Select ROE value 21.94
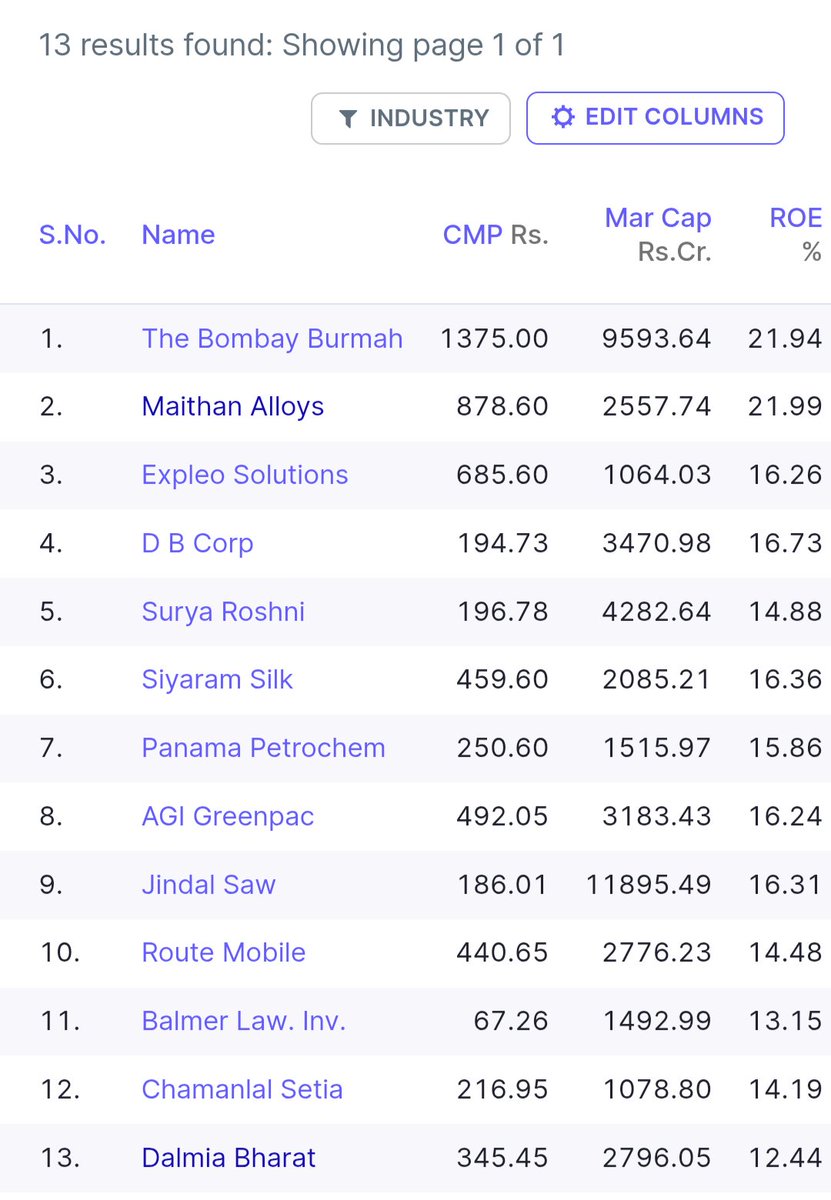Viewport: 831px width, 1200px height. click(x=785, y=339)
